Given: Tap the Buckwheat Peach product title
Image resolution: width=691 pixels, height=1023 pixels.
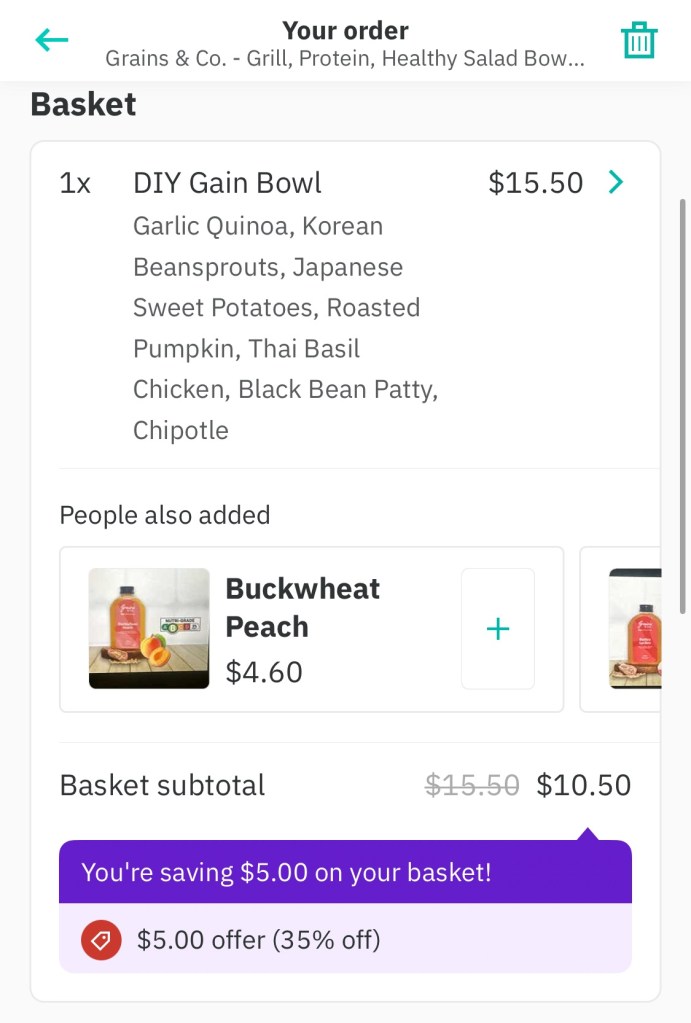Looking at the screenshot, I should (x=302, y=607).
